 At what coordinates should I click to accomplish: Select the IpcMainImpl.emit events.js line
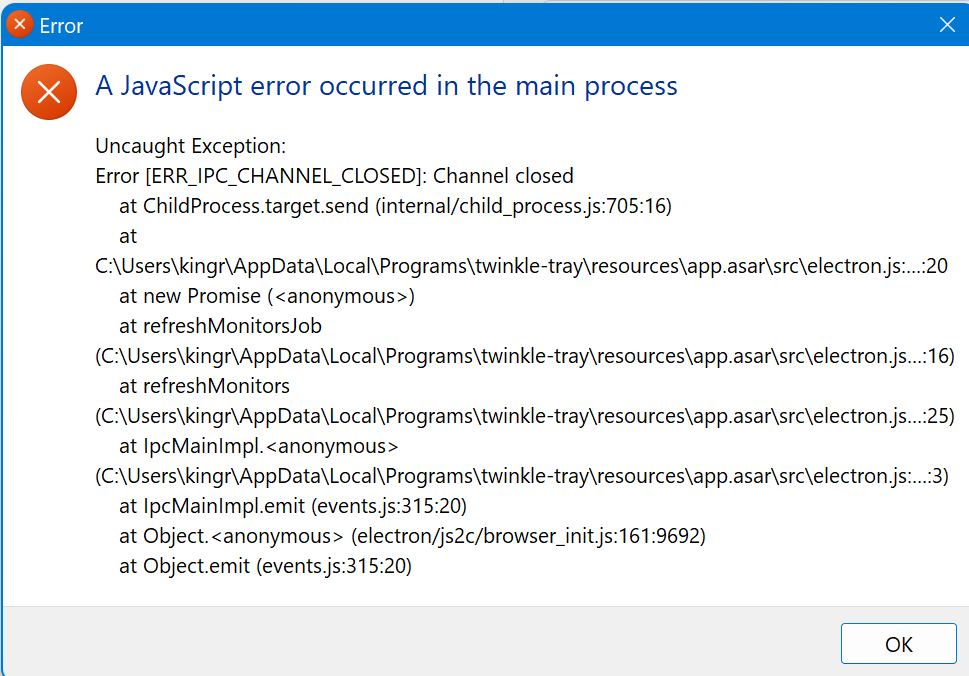tap(291, 506)
